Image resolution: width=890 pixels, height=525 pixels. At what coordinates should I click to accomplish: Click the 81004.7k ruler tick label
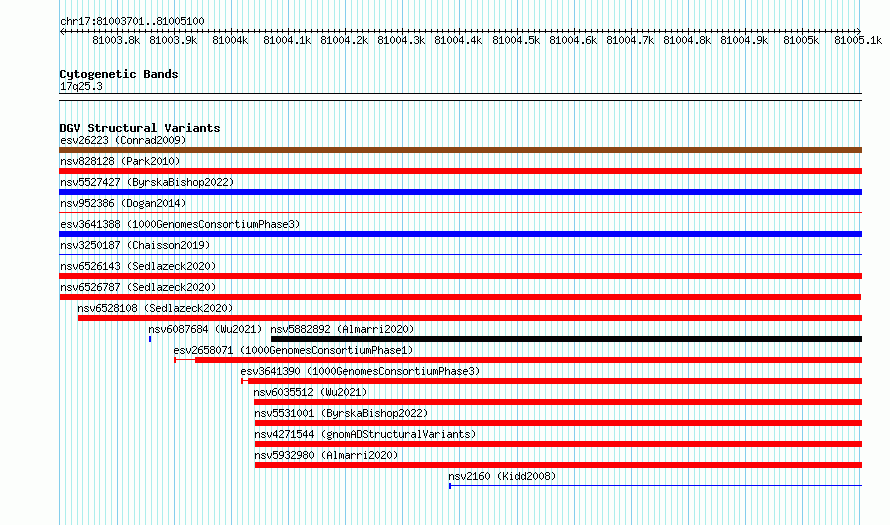[x=630, y=40]
